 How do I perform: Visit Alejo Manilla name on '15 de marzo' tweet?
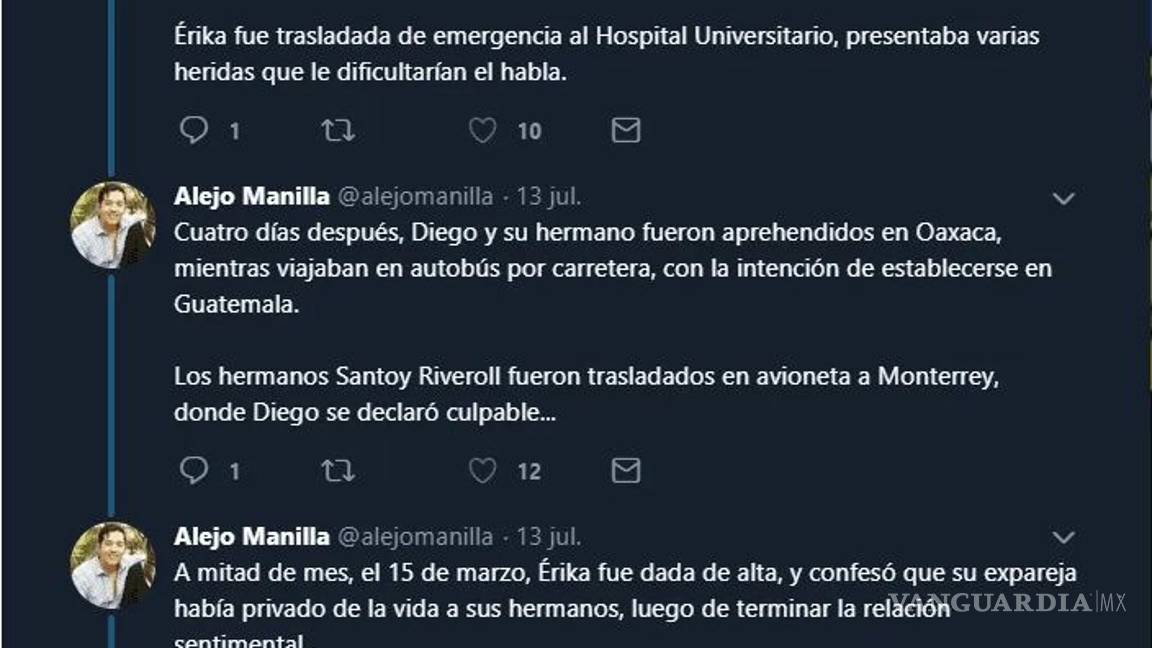tap(251, 537)
